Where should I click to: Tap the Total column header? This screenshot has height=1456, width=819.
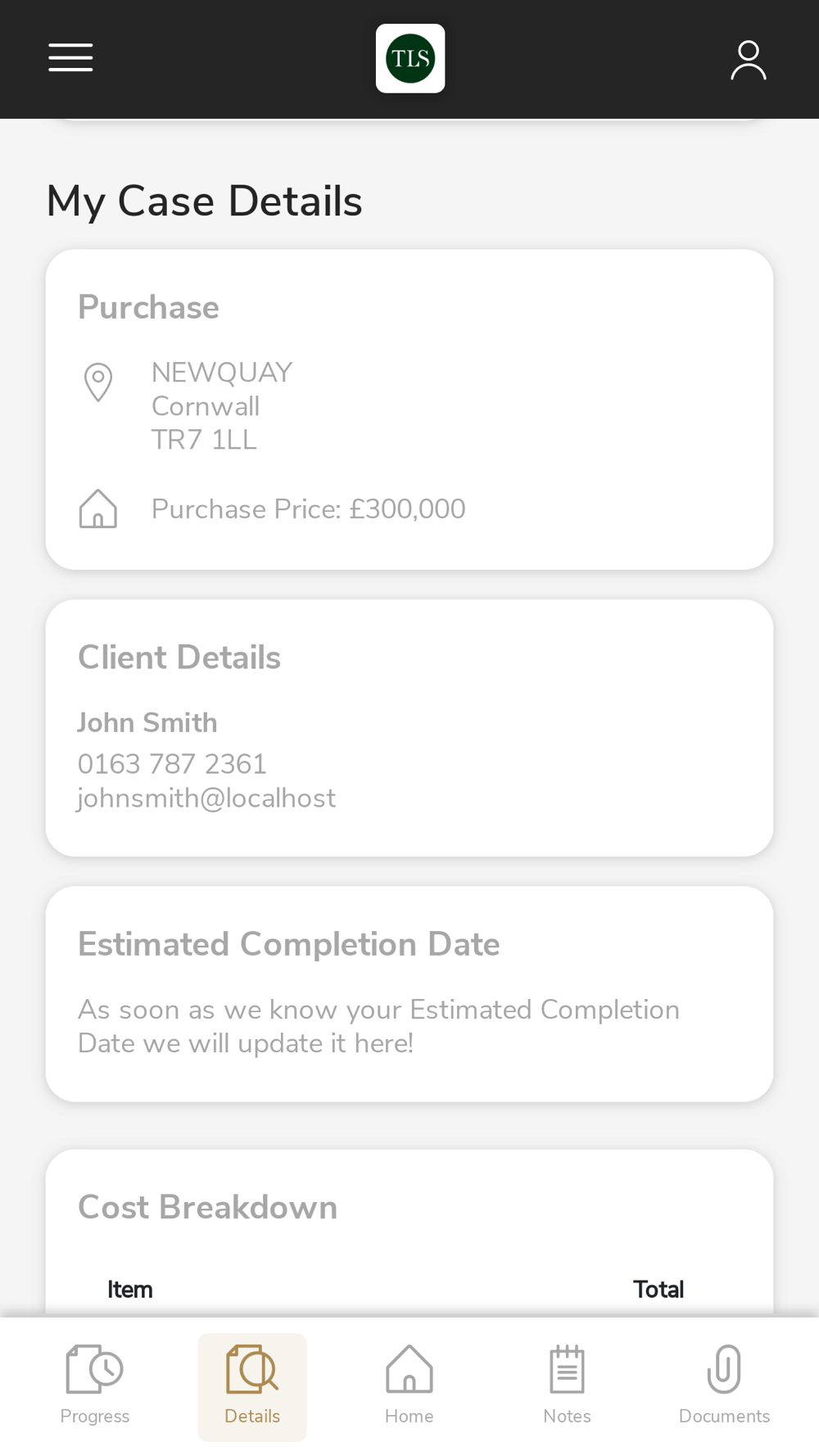coord(658,1289)
